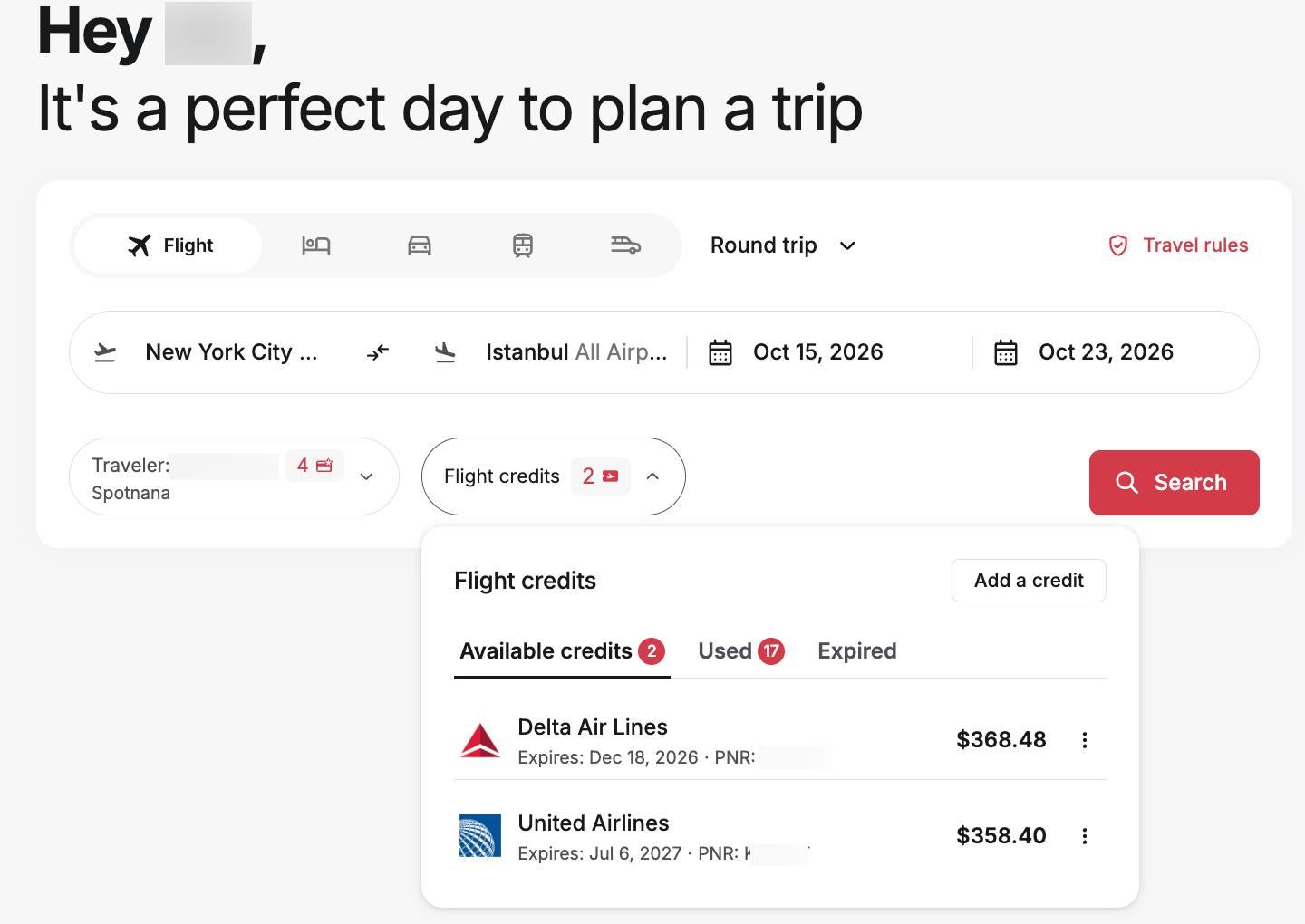Swap origin and destination airports icon
The image size is (1305, 924).
(378, 352)
